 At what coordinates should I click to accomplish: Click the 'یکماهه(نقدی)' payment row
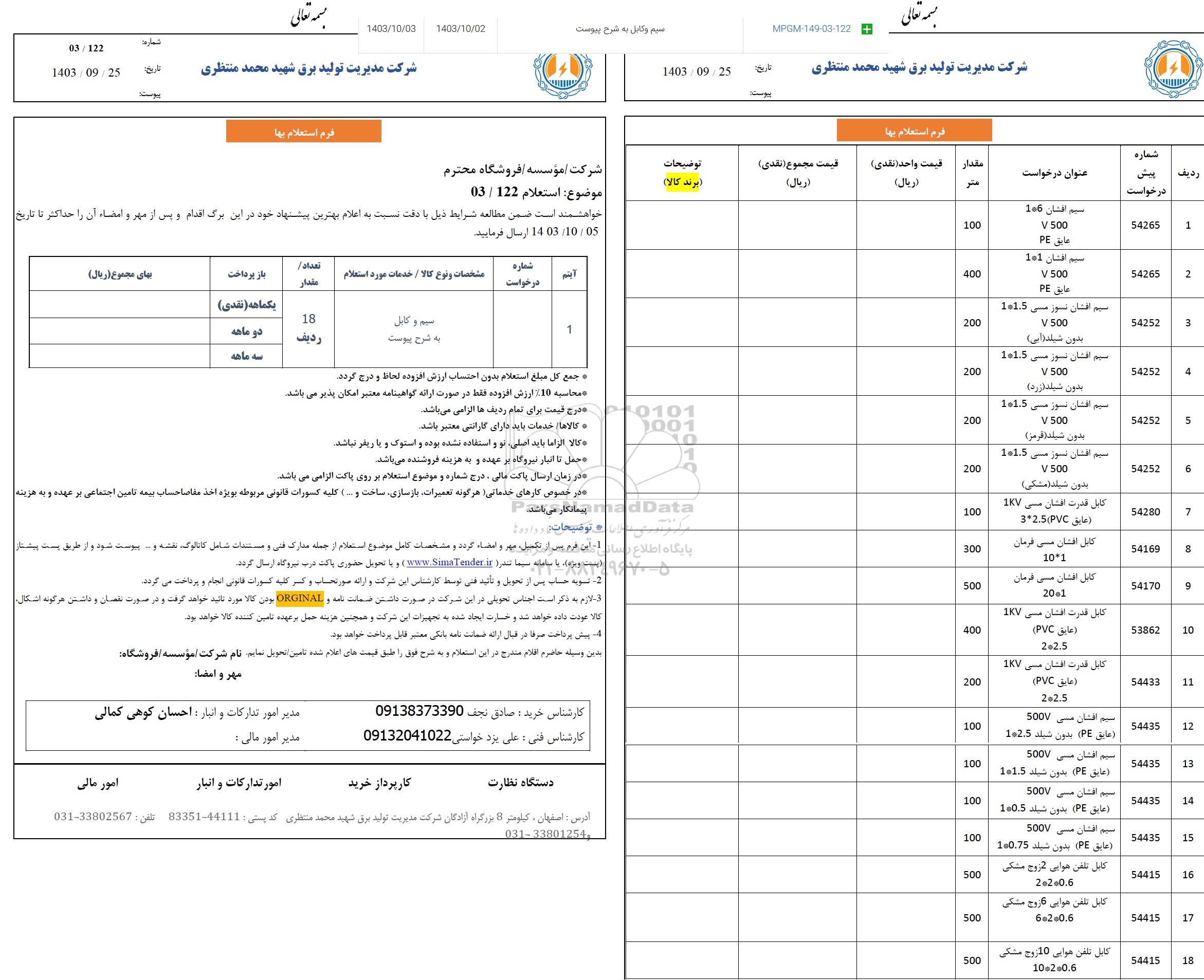246,305
